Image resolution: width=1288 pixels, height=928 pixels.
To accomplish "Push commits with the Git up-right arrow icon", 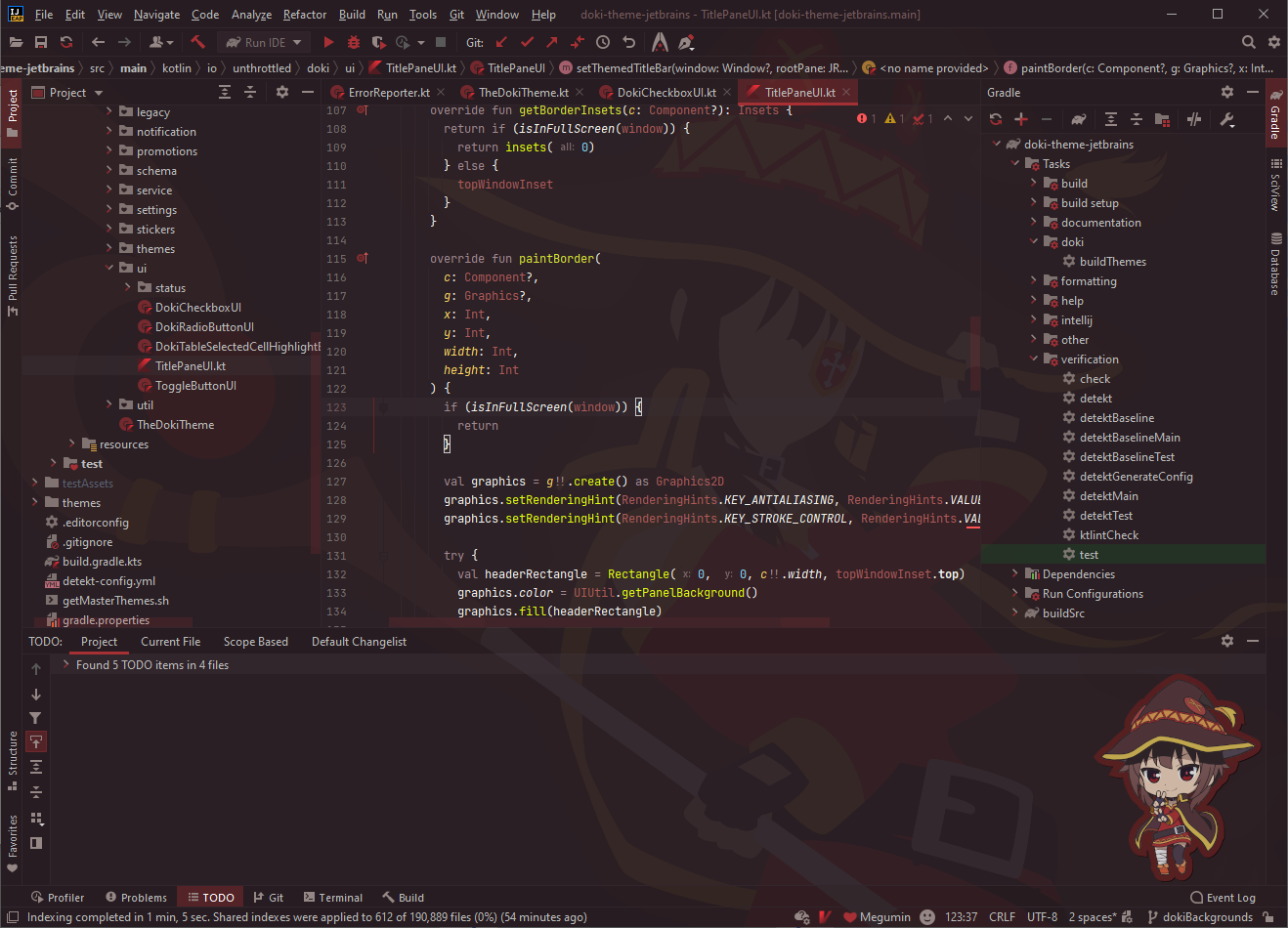I will click(552, 42).
